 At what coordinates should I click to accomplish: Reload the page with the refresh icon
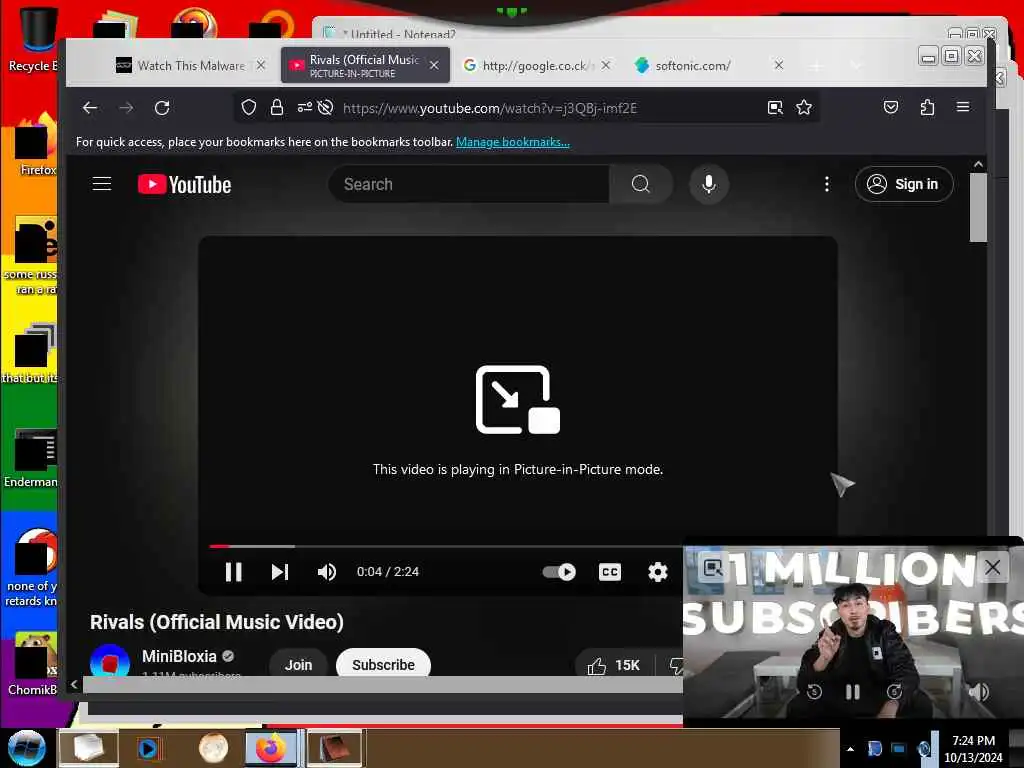pos(162,108)
